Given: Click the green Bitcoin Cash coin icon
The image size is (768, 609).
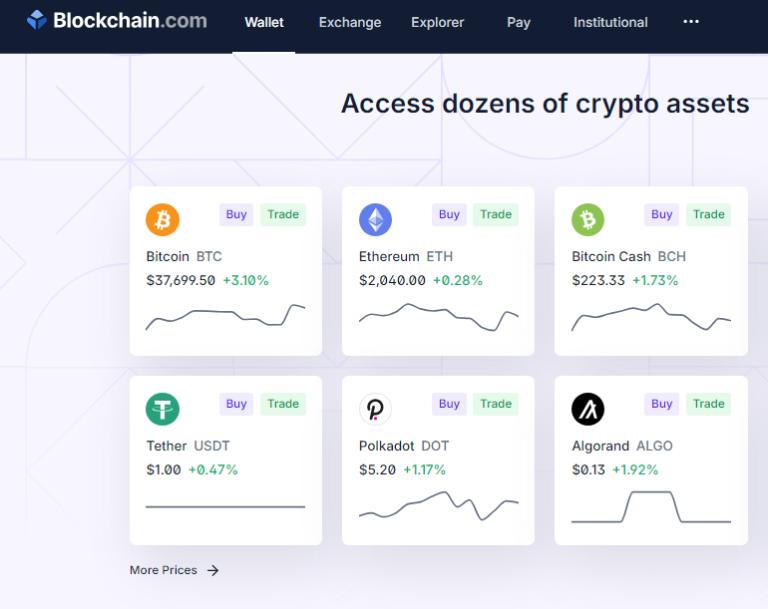Looking at the screenshot, I should pyautogui.click(x=588, y=219).
